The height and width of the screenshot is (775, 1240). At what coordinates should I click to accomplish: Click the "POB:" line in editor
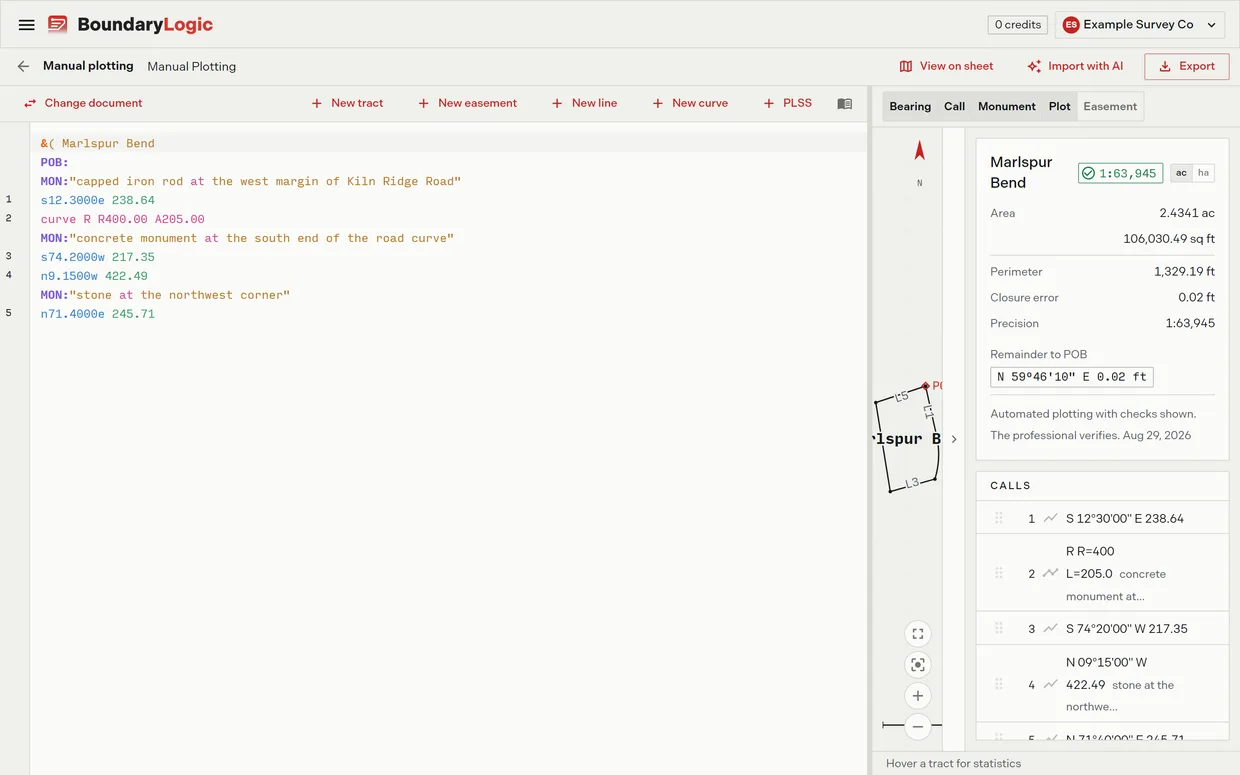55,162
